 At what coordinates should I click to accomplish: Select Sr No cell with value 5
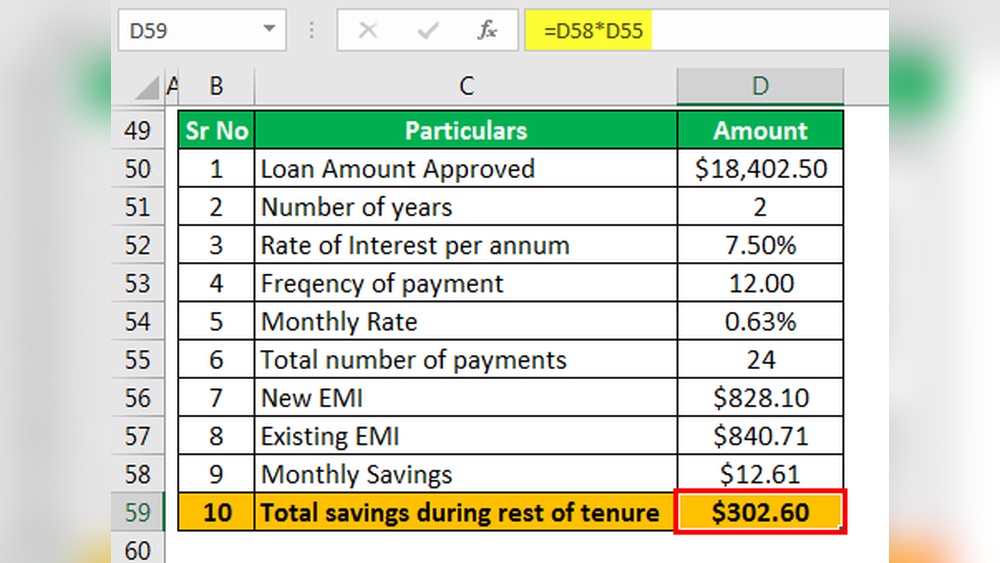click(216, 321)
